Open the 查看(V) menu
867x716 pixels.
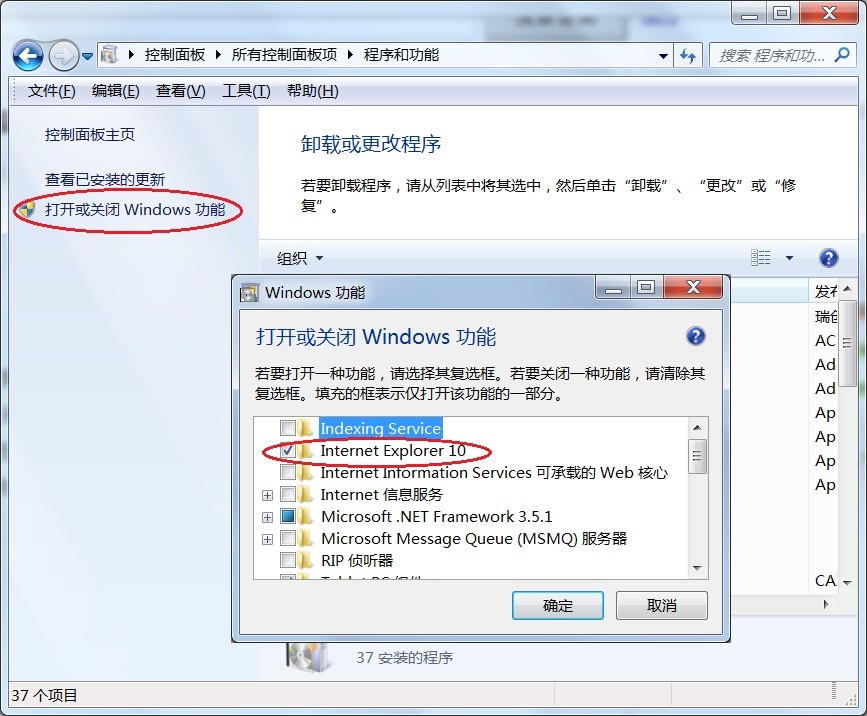click(180, 91)
